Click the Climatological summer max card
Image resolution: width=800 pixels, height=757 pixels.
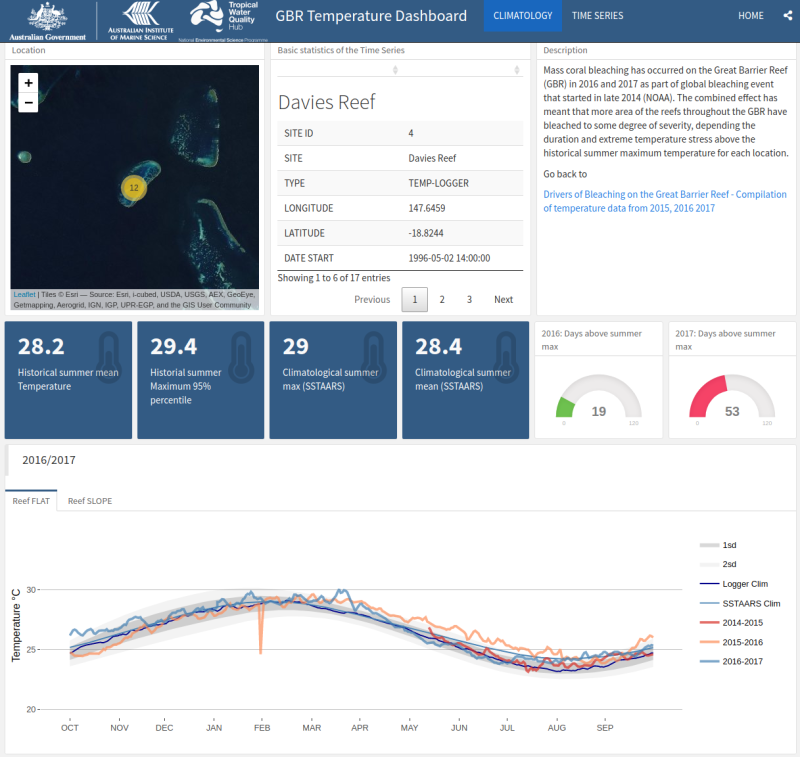point(333,380)
